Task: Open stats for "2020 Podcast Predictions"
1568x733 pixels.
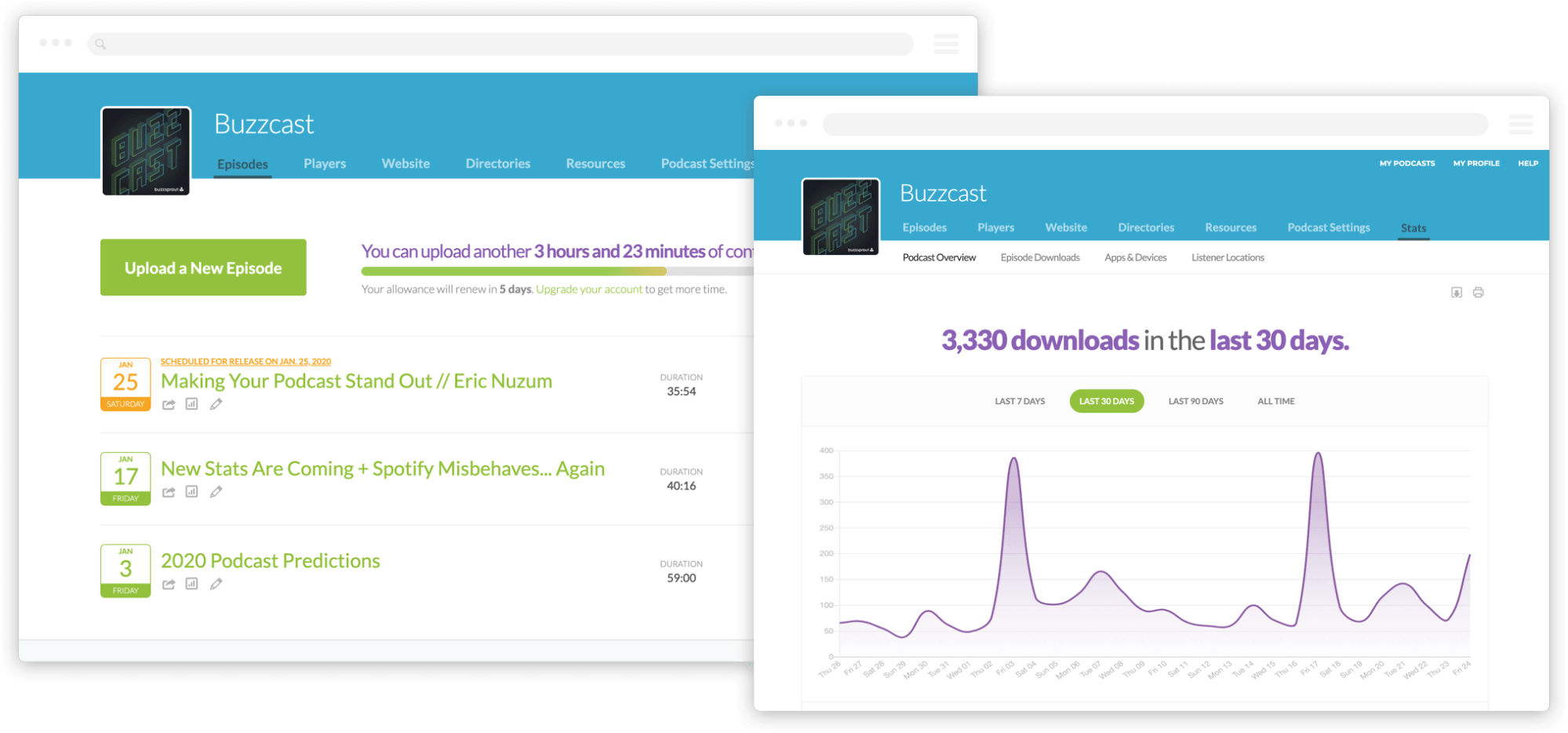Action: 191,584
